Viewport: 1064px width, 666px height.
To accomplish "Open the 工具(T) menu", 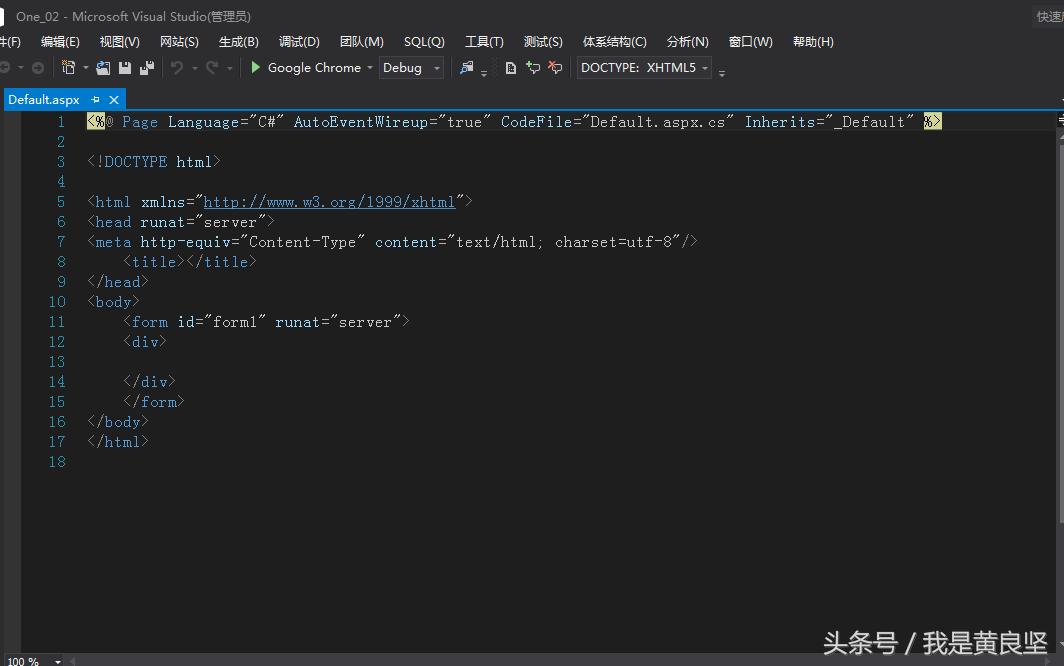I will click(484, 41).
